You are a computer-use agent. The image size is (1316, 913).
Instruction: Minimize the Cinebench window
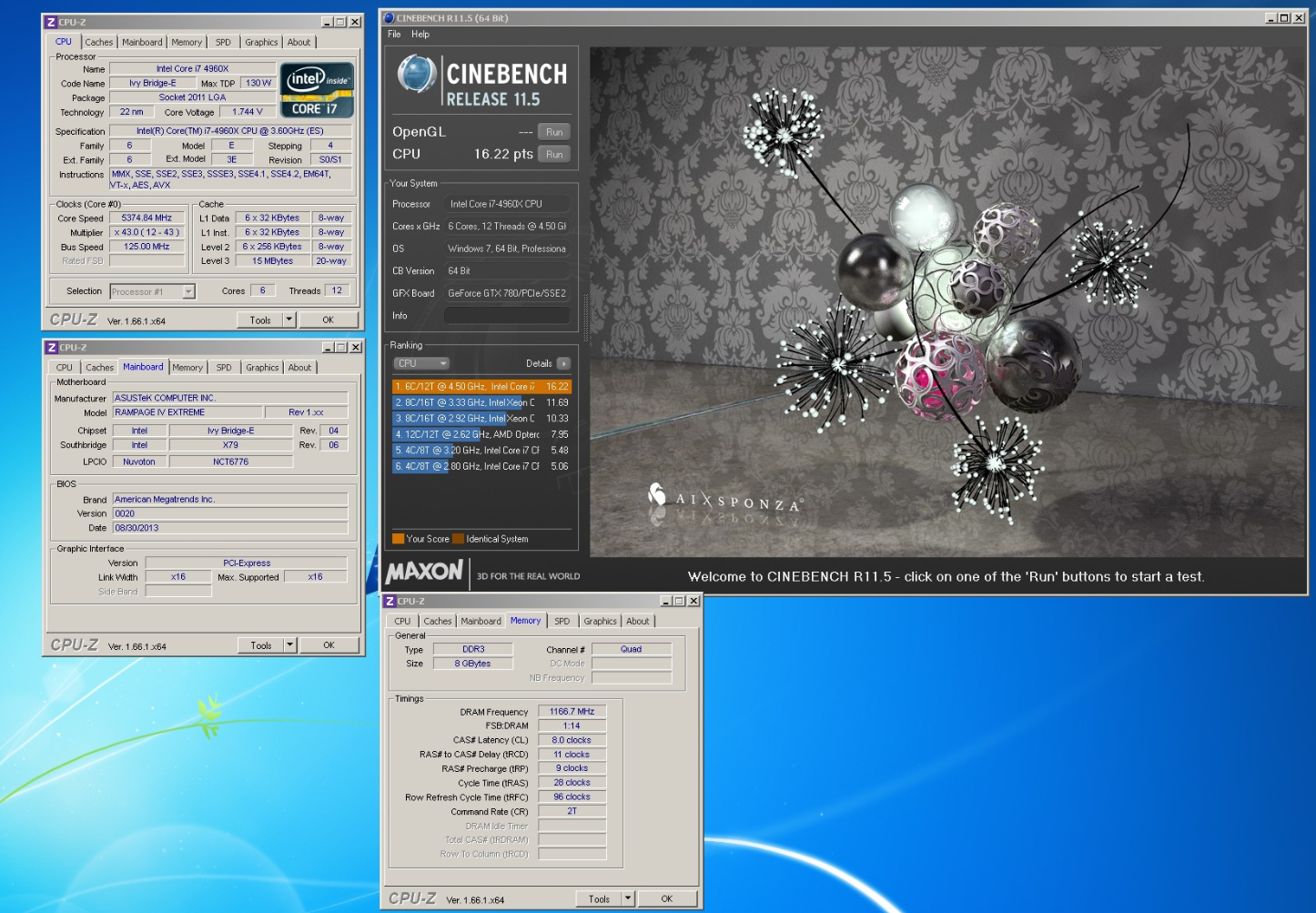[1271, 18]
